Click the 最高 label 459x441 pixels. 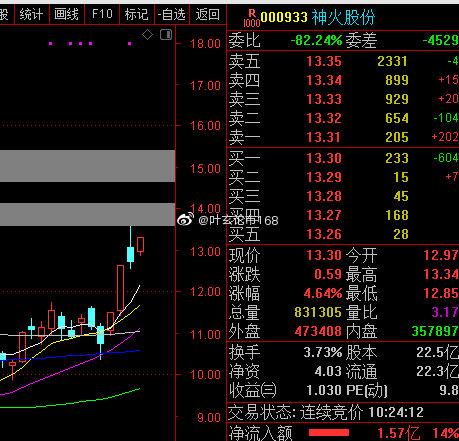click(x=361, y=274)
